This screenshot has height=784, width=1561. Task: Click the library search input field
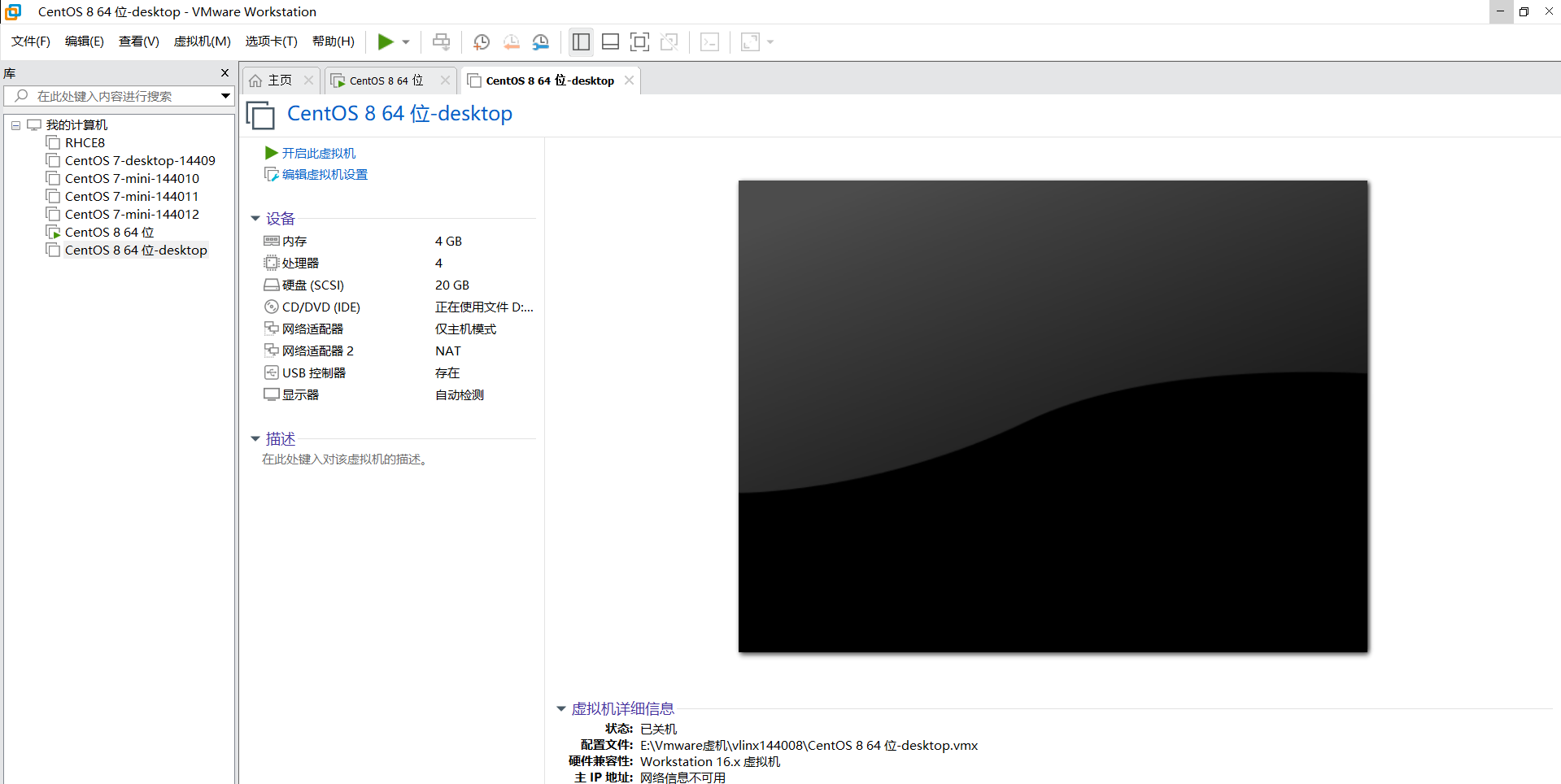[x=114, y=96]
